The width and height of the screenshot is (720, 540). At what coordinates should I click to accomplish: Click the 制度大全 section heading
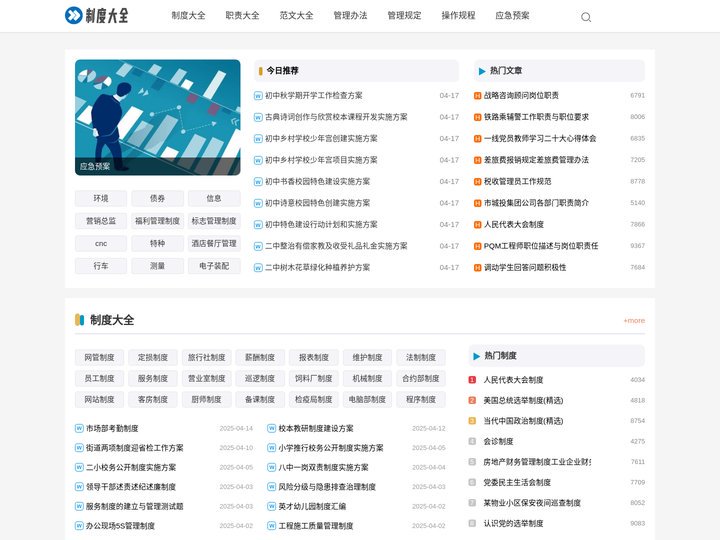pyautogui.click(x=112, y=320)
